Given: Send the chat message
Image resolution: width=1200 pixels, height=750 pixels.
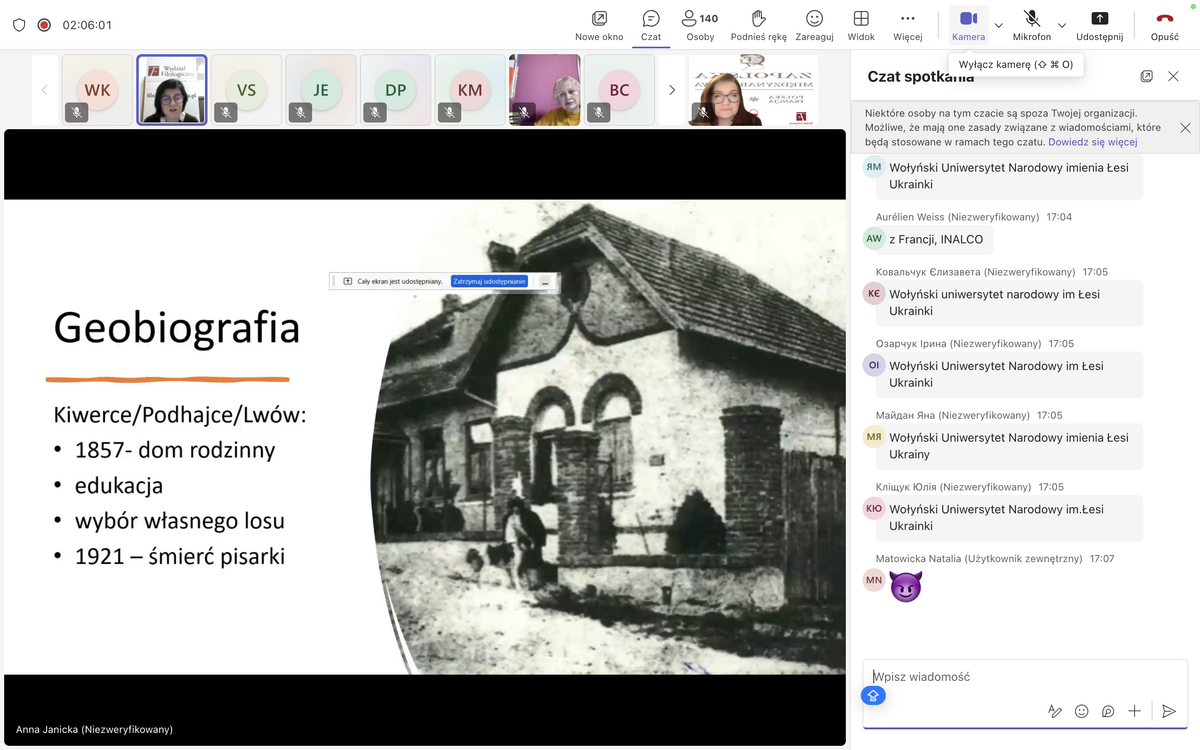Looking at the screenshot, I should point(1168,711).
